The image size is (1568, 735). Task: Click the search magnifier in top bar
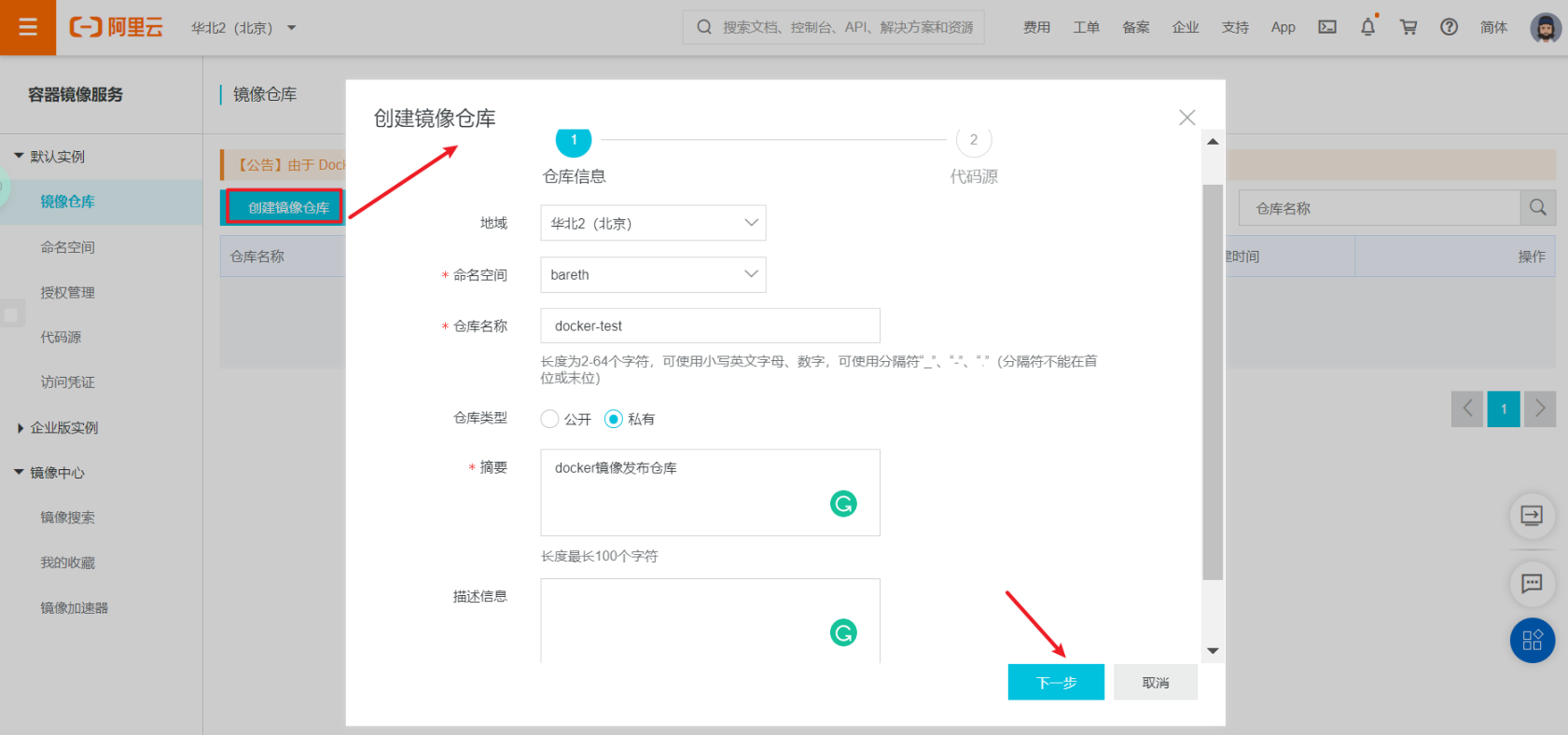pos(704,27)
